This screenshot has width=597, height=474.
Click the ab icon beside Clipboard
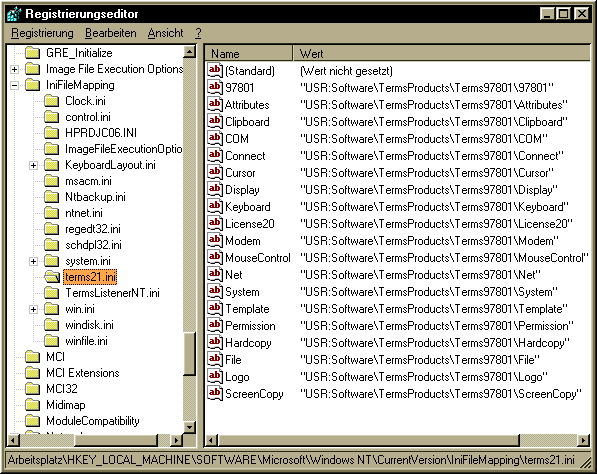(215, 121)
